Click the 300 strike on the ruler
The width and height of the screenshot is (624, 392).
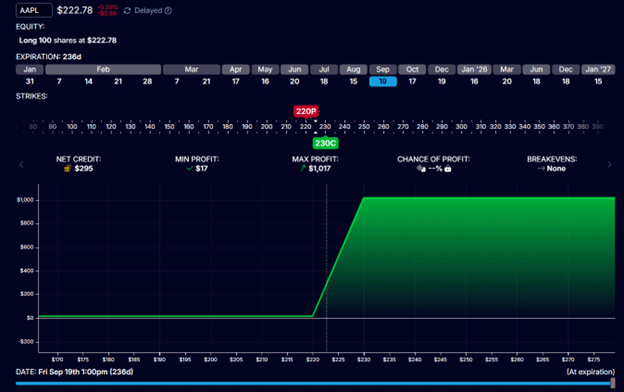[462, 127]
